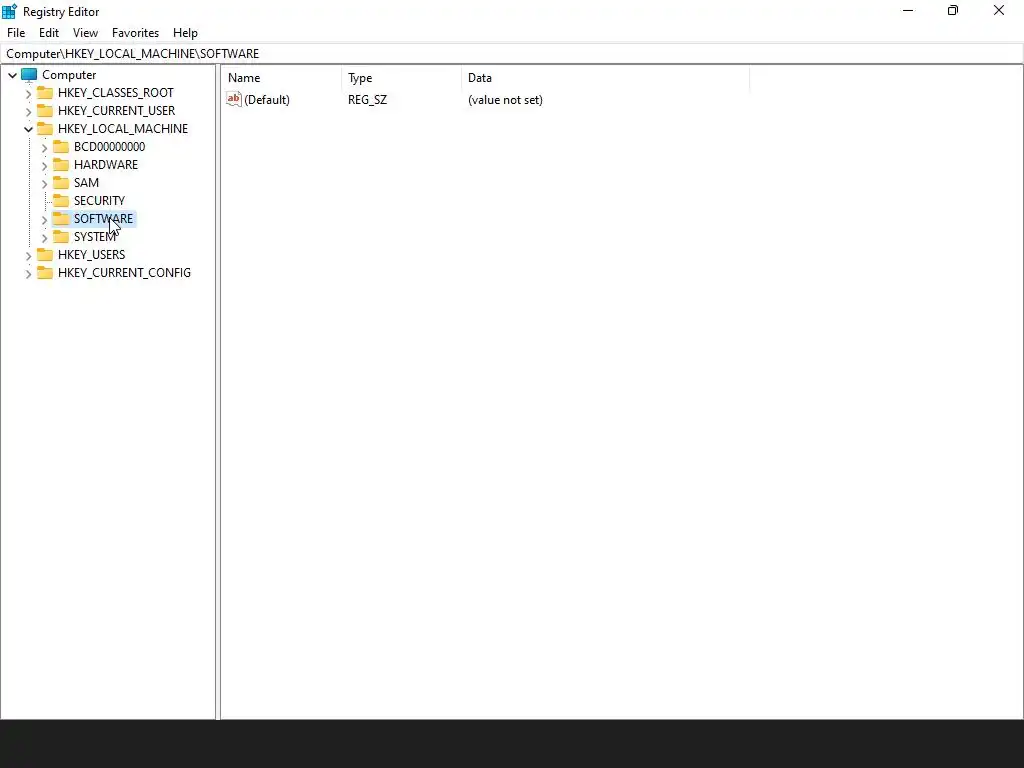Select the HKEY_CURRENT_CONFIG label
The image size is (1024, 768).
click(124, 272)
